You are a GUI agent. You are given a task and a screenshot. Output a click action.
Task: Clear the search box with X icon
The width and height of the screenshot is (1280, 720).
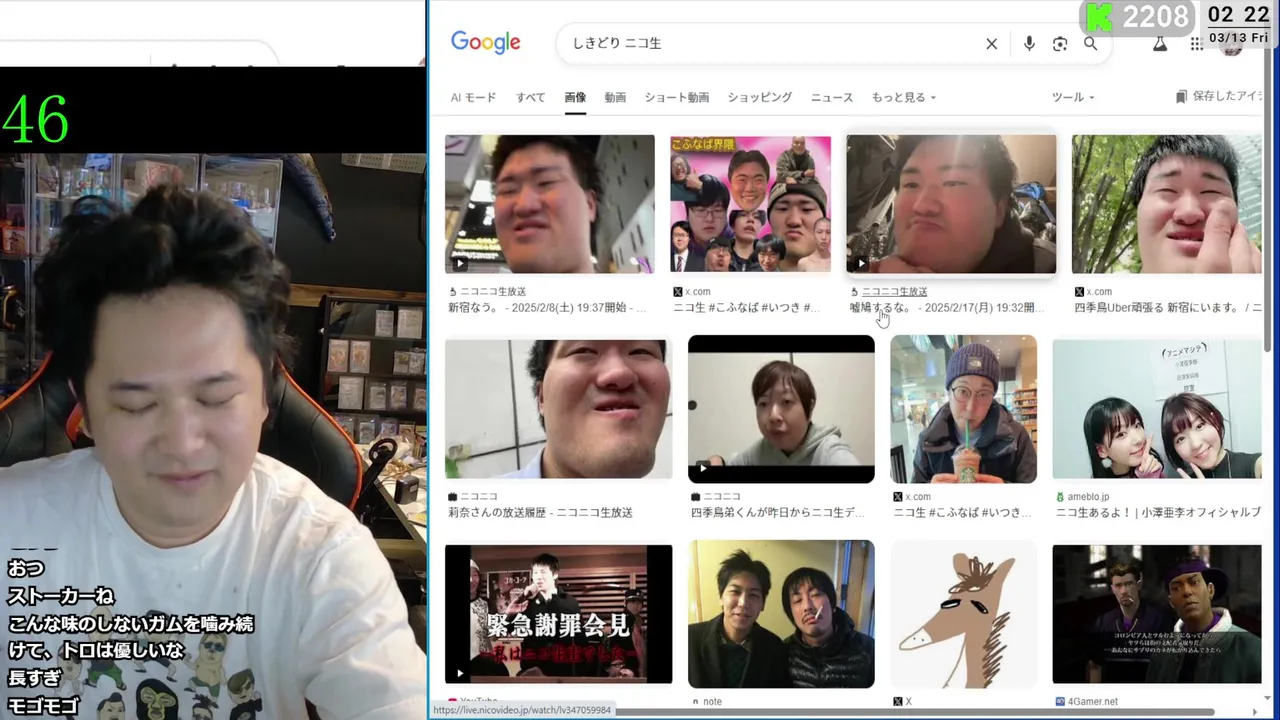[x=991, y=44]
